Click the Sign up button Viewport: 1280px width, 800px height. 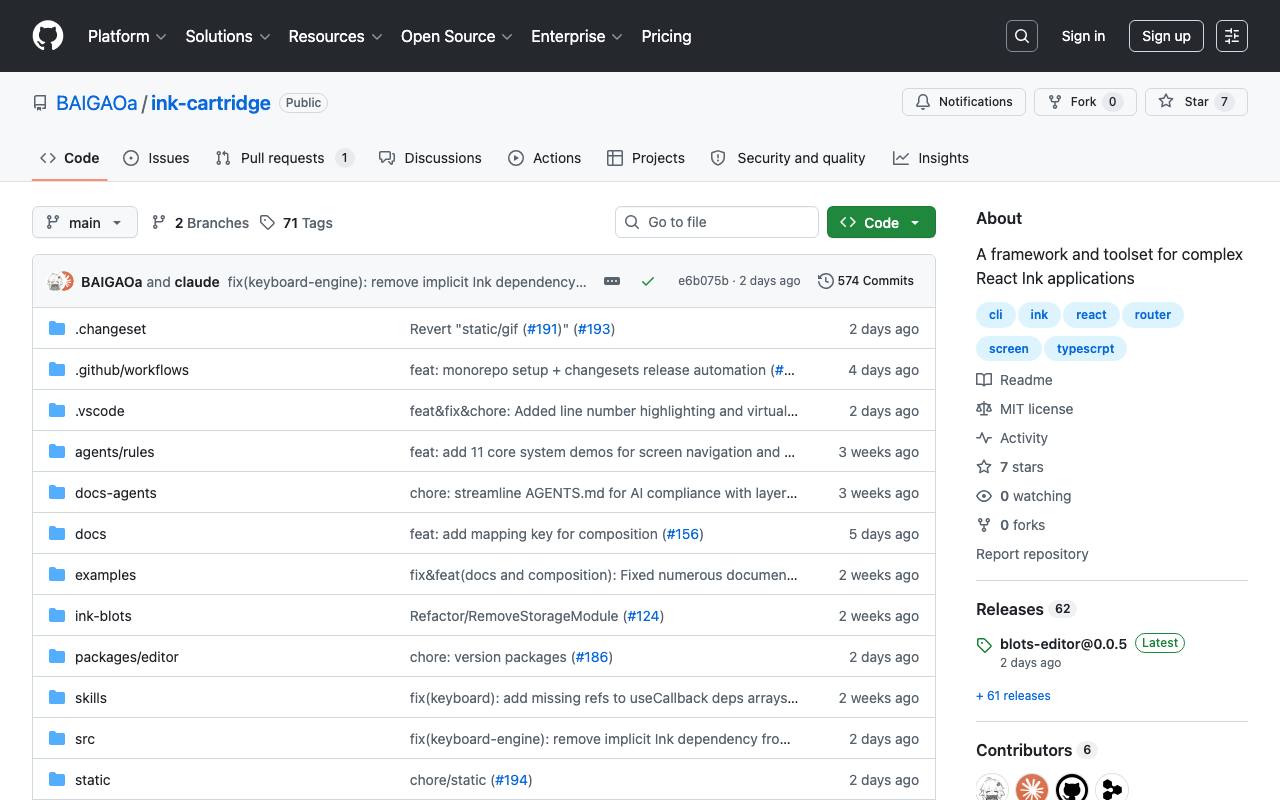pos(1166,36)
